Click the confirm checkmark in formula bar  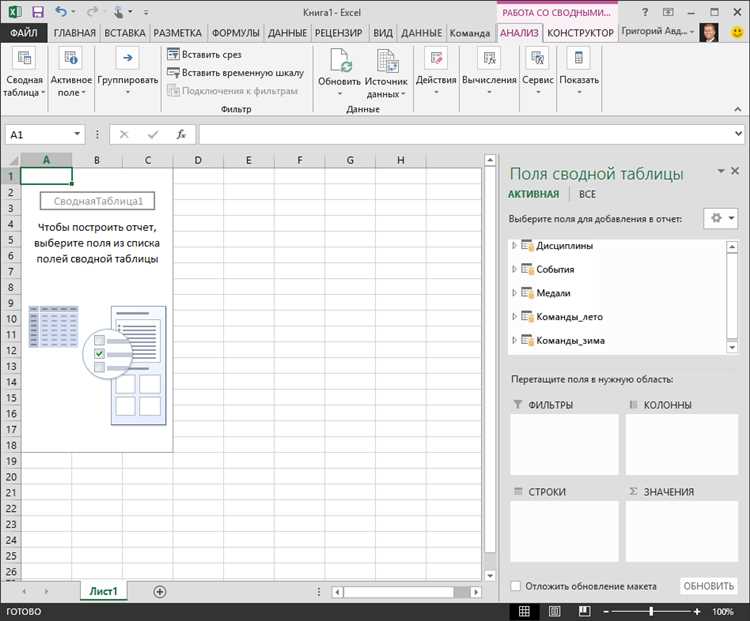tap(153, 134)
